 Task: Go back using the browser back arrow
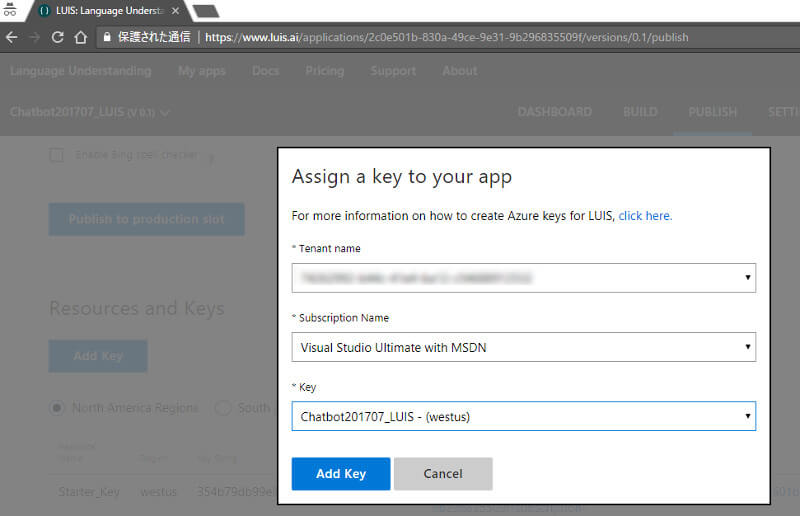tap(11, 37)
